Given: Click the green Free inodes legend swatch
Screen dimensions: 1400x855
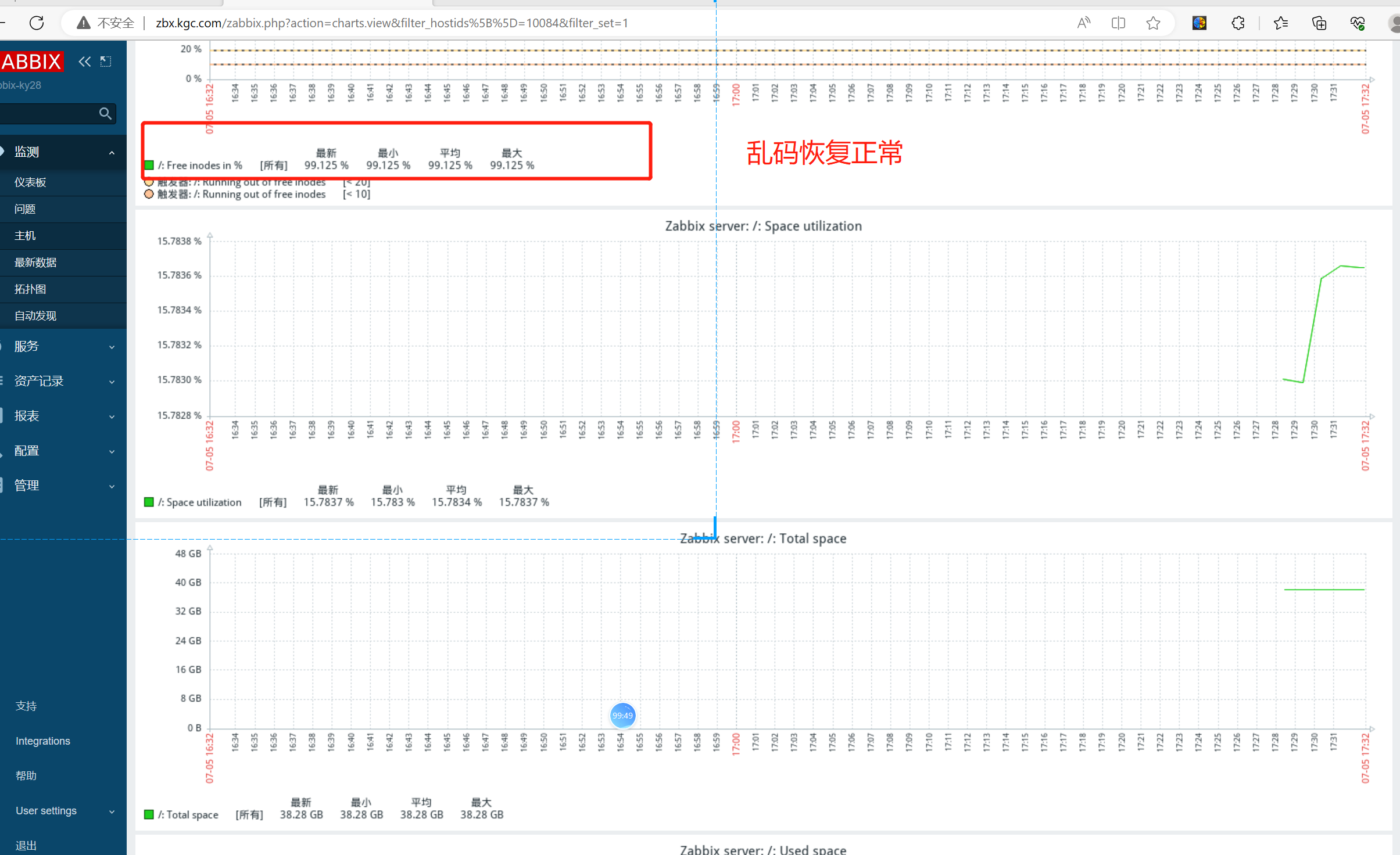Looking at the screenshot, I should pos(149,166).
